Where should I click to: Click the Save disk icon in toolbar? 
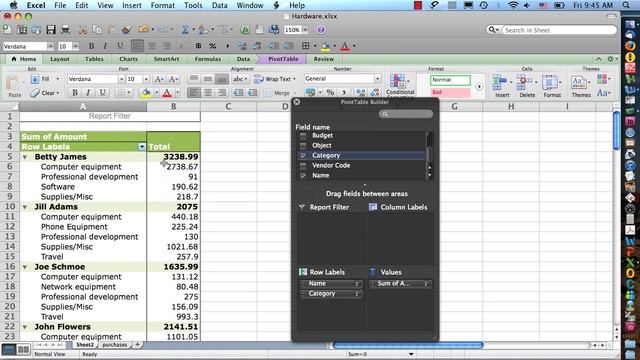pyautogui.click(x=51, y=29)
